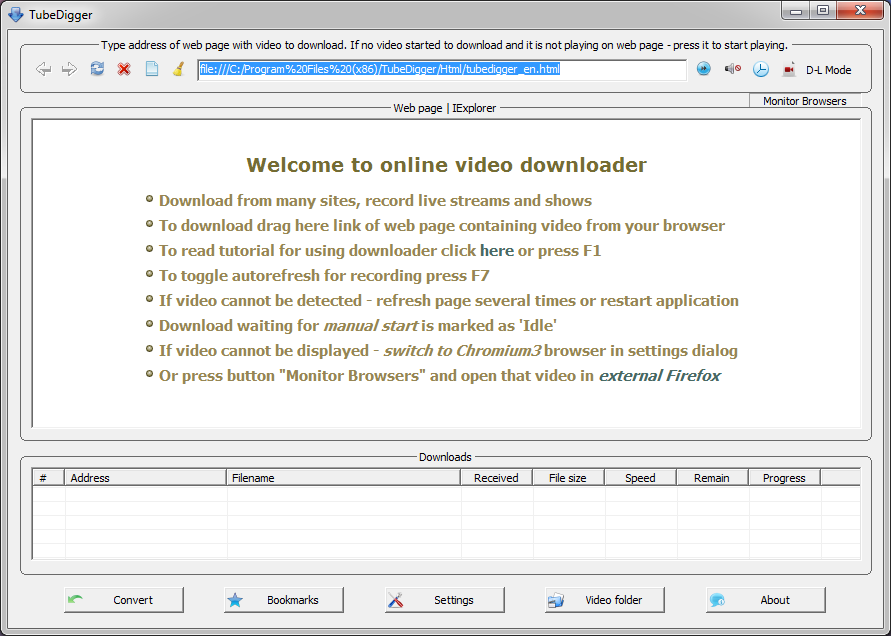Click the Address column header

coord(145,478)
